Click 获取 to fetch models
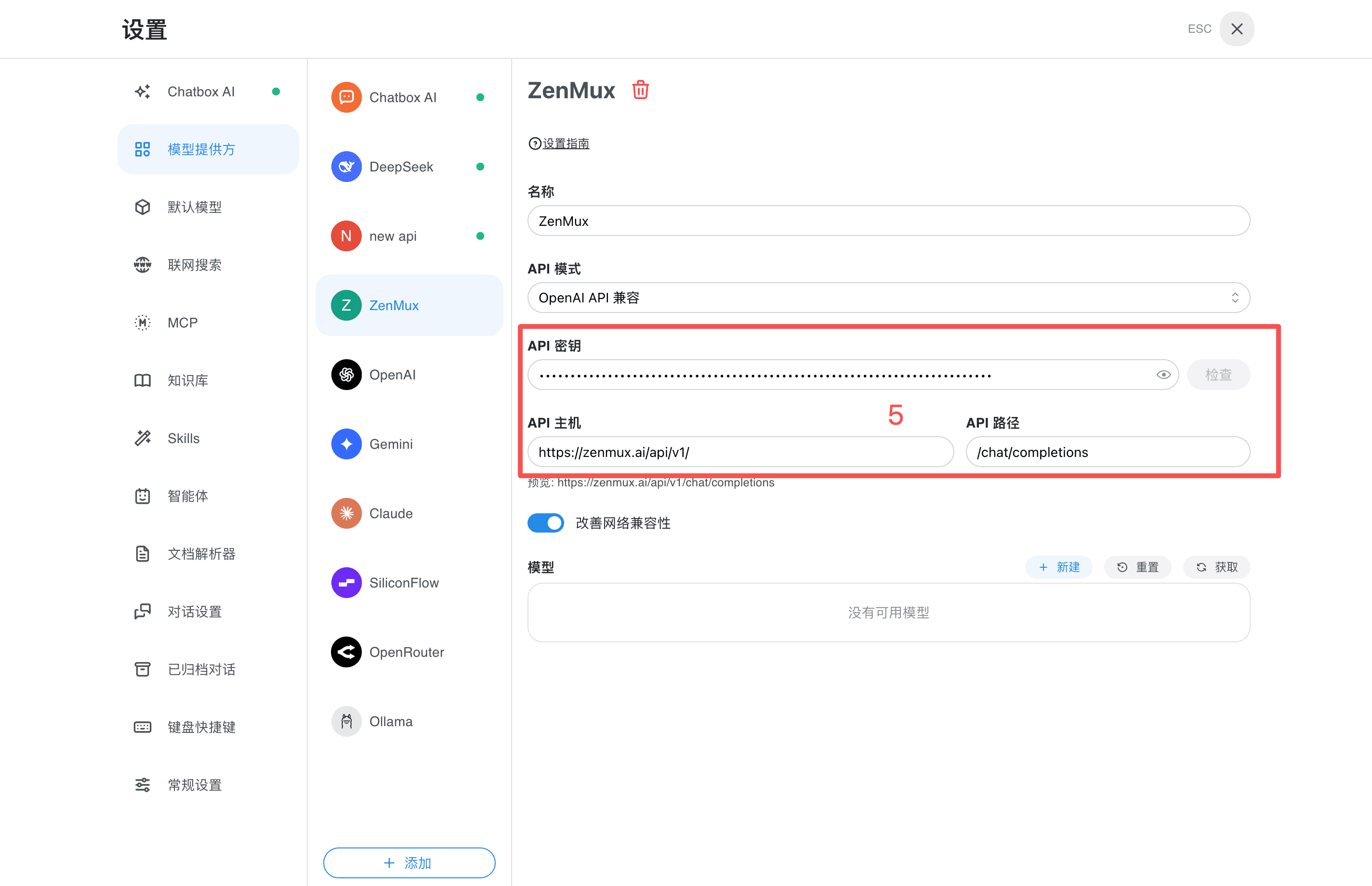 [1216, 567]
